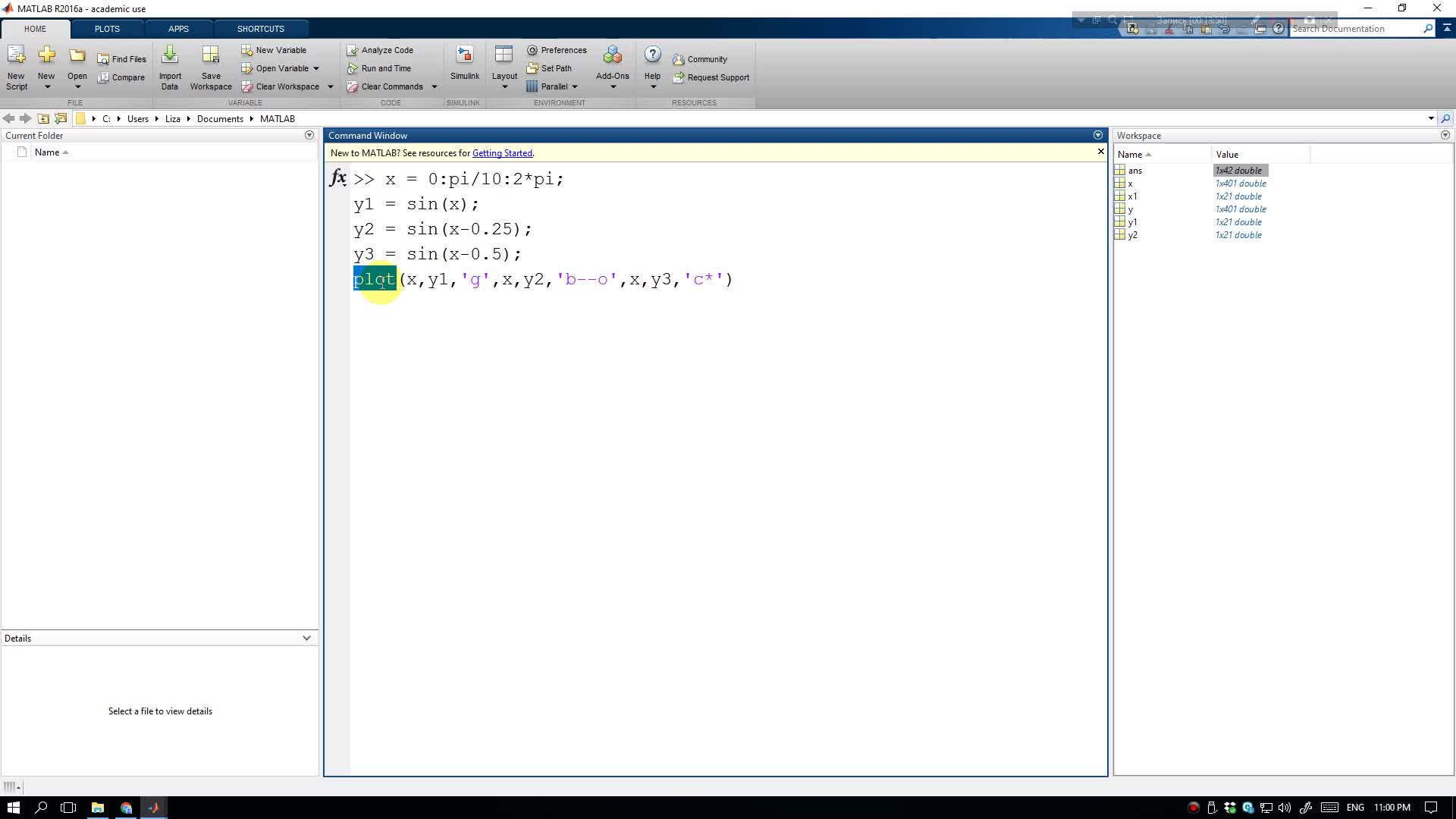
Task: Open File Explorer from the taskbar
Action: [97, 808]
